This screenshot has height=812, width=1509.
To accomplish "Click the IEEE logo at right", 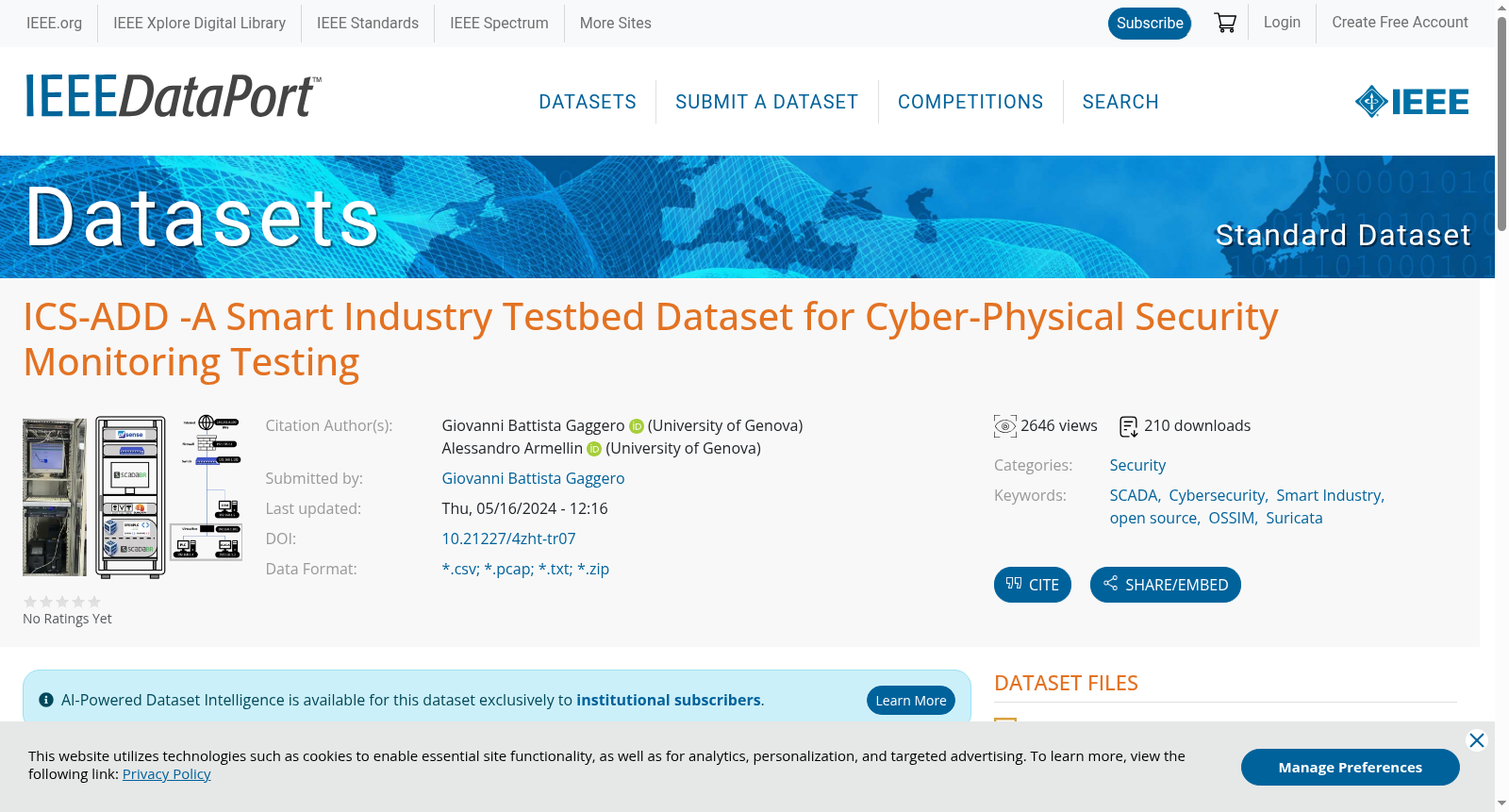I will click(x=1412, y=102).
